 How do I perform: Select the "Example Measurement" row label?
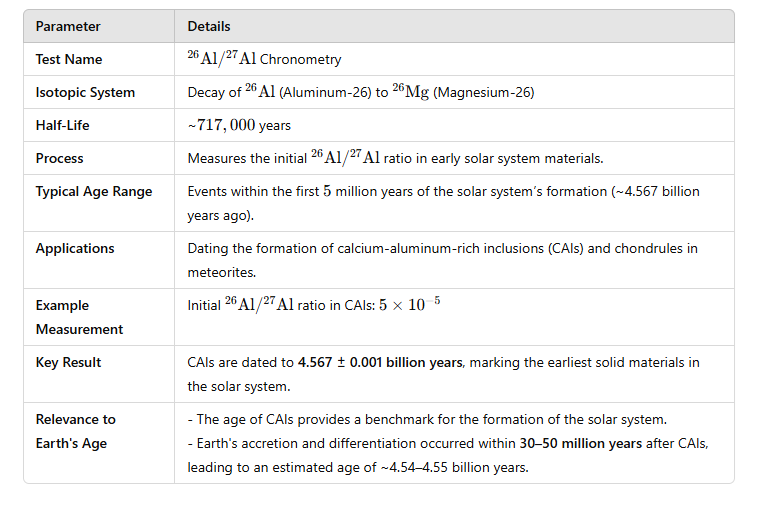pyautogui.click(x=79, y=317)
